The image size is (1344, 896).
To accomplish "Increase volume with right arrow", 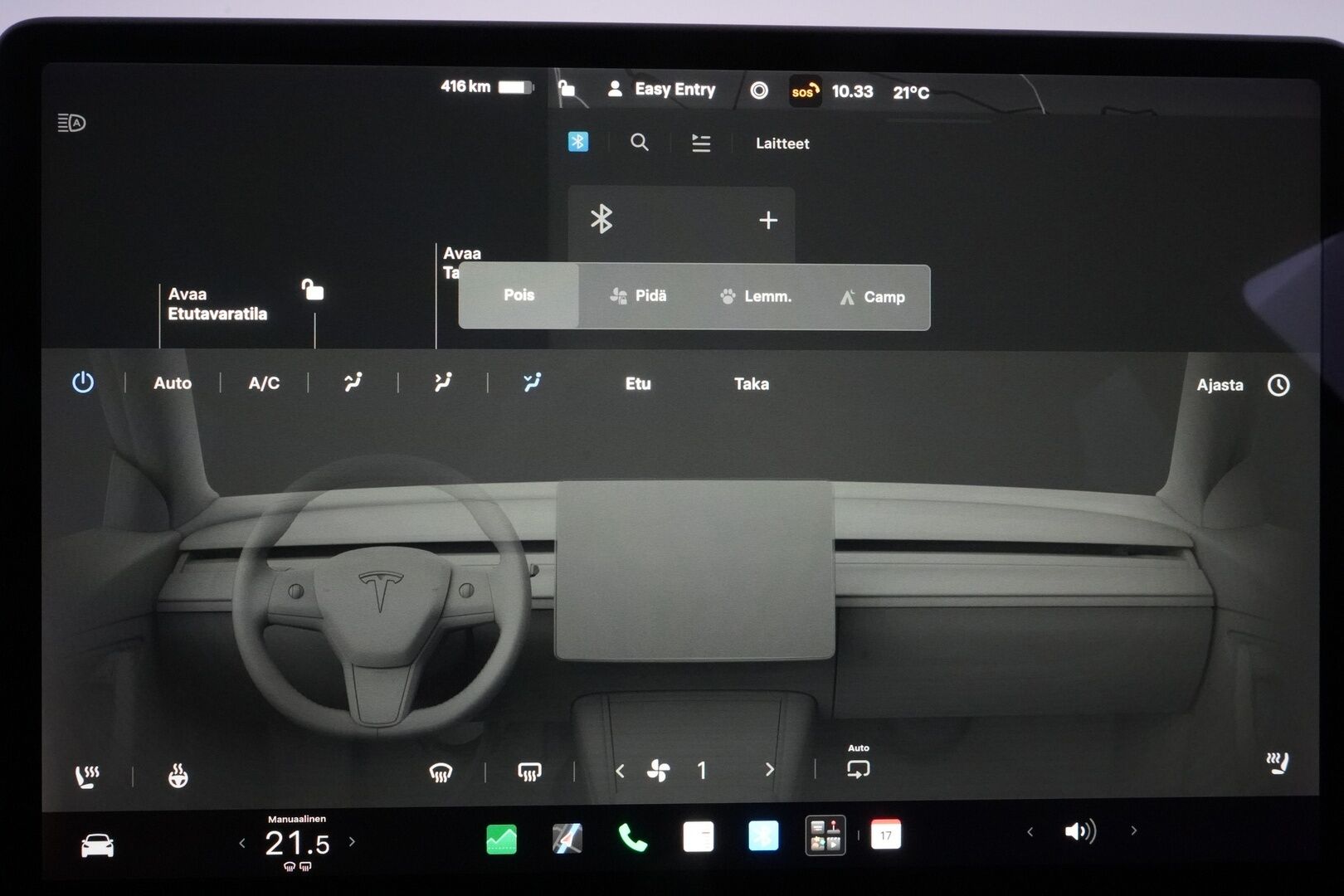I will tap(1133, 830).
